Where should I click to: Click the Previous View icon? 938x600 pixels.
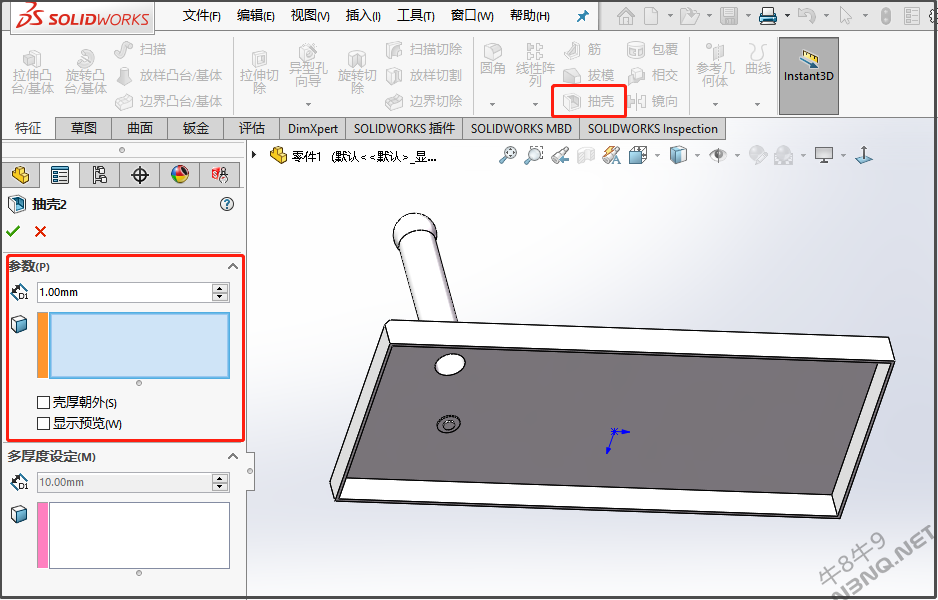[560, 156]
